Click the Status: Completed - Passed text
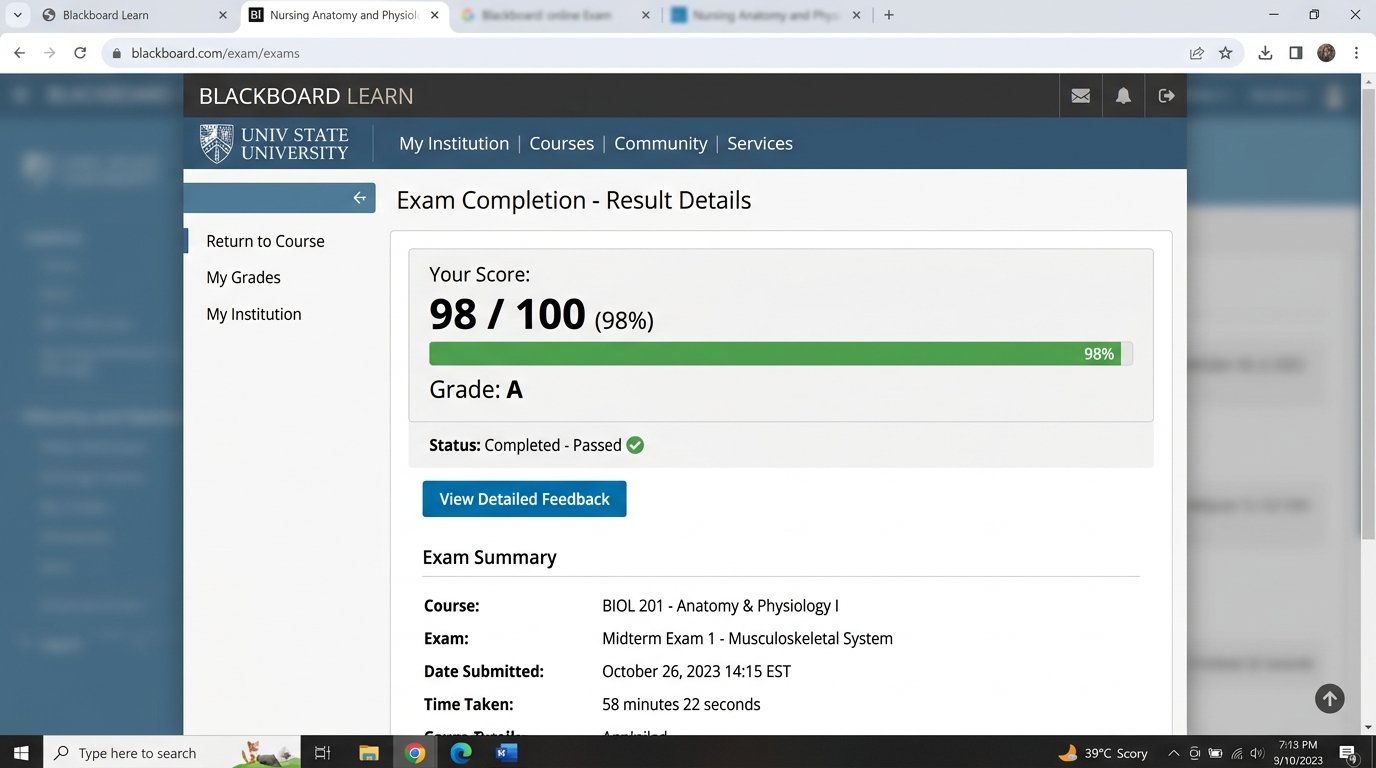Screen dimensions: 1376x768 (x=525, y=445)
